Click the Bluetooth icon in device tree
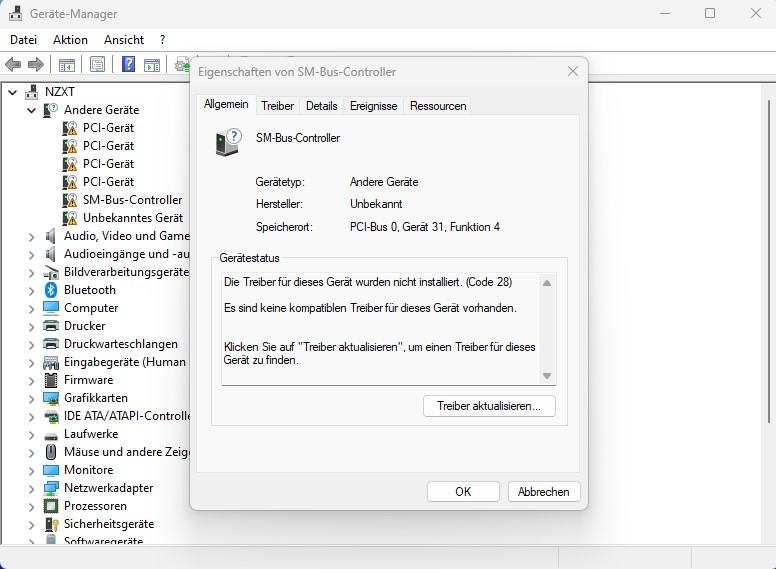 50,290
